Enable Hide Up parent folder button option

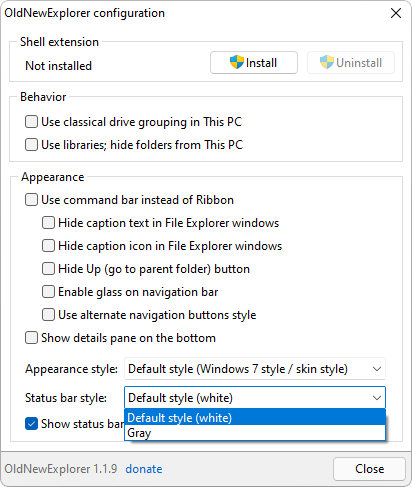click(x=48, y=269)
